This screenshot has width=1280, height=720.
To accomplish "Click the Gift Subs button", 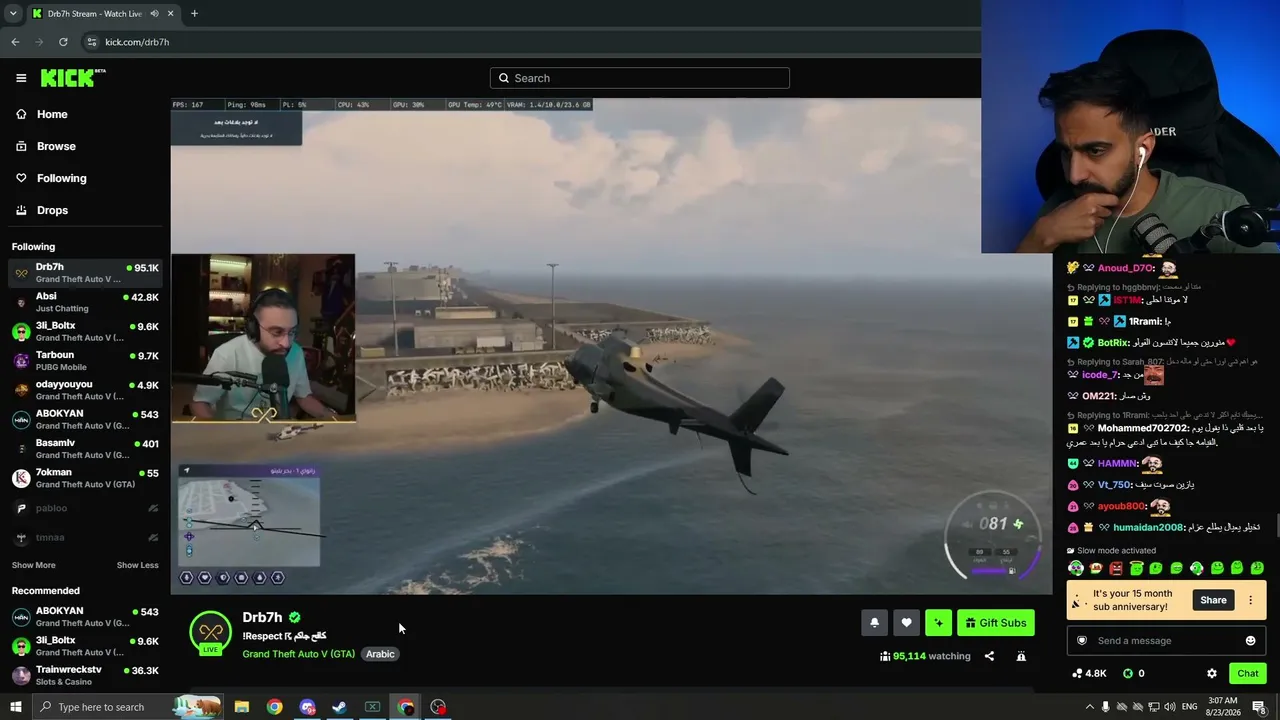I will 996,623.
